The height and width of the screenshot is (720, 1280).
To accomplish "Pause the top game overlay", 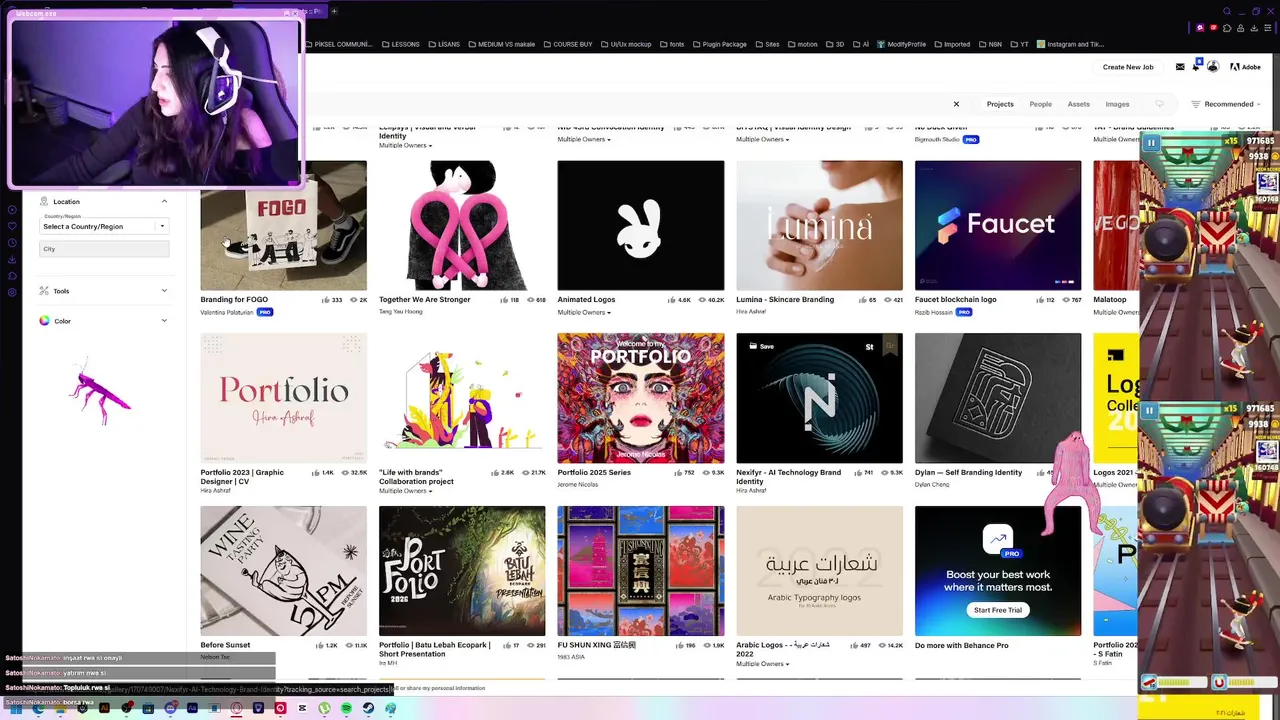I will (1151, 143).
